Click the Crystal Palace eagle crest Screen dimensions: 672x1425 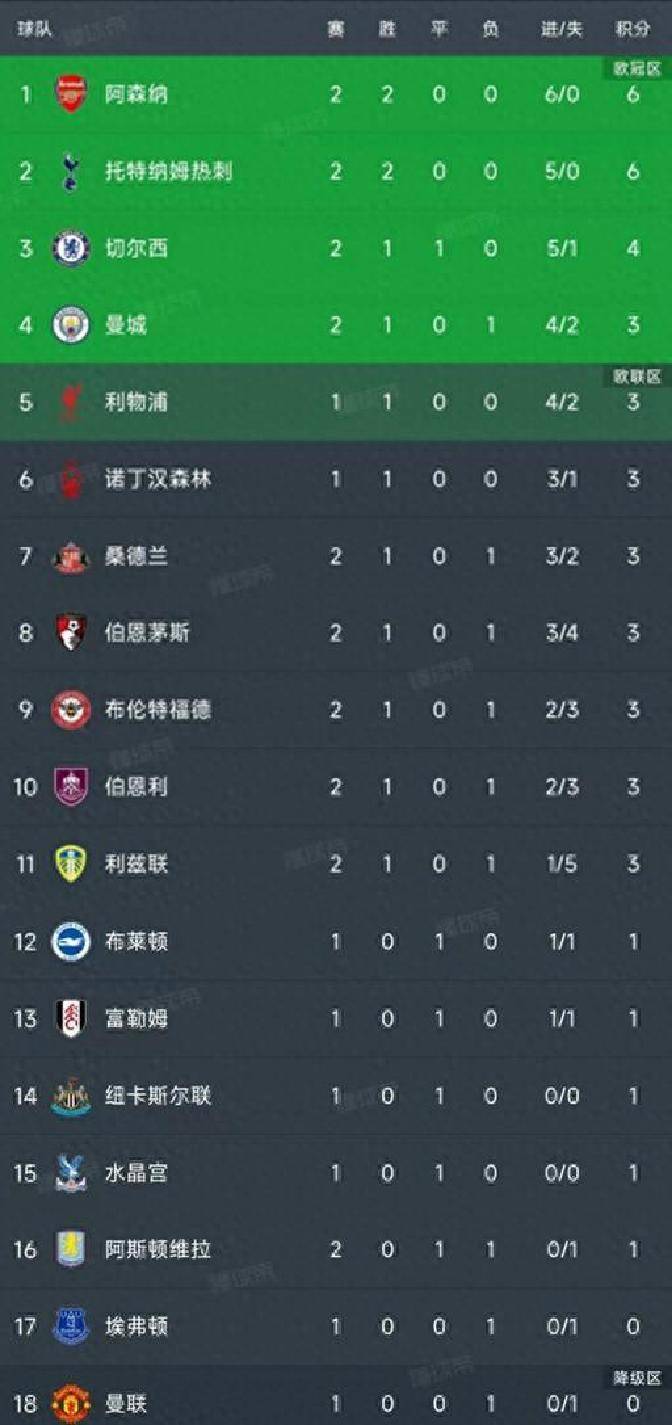pos(71,1173)
